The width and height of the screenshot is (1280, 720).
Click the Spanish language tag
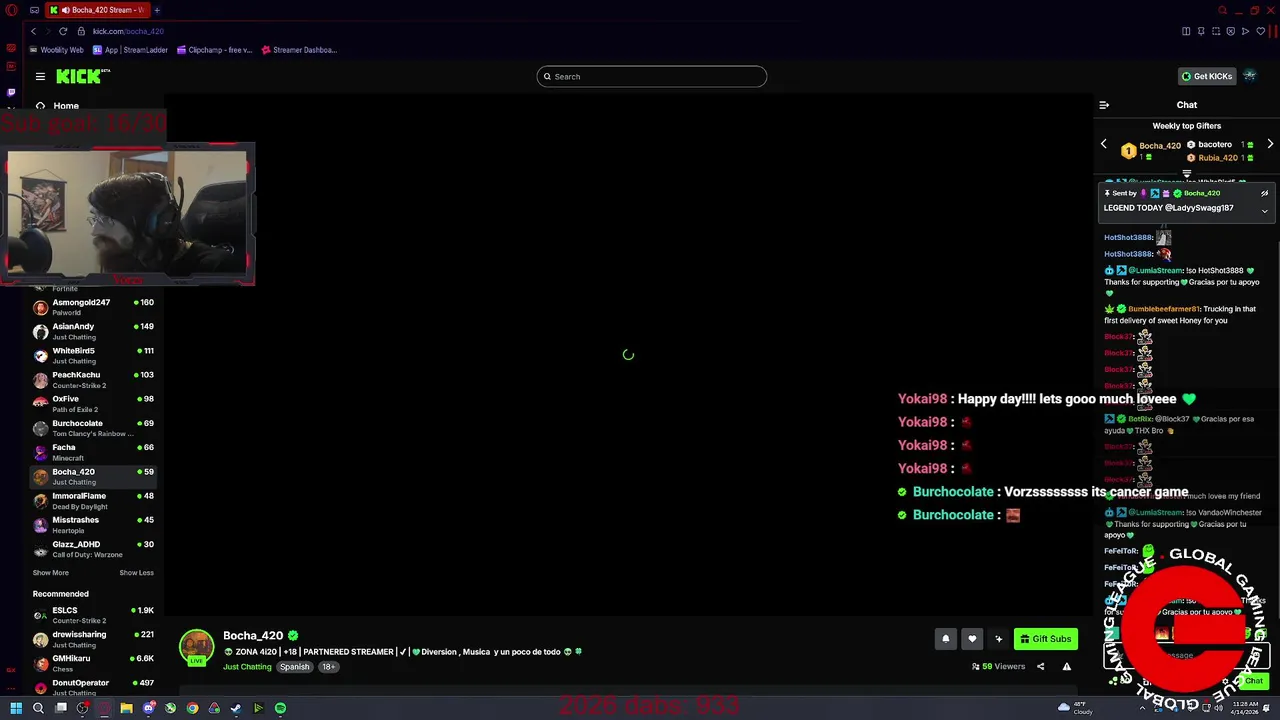[x=294, y=667]
